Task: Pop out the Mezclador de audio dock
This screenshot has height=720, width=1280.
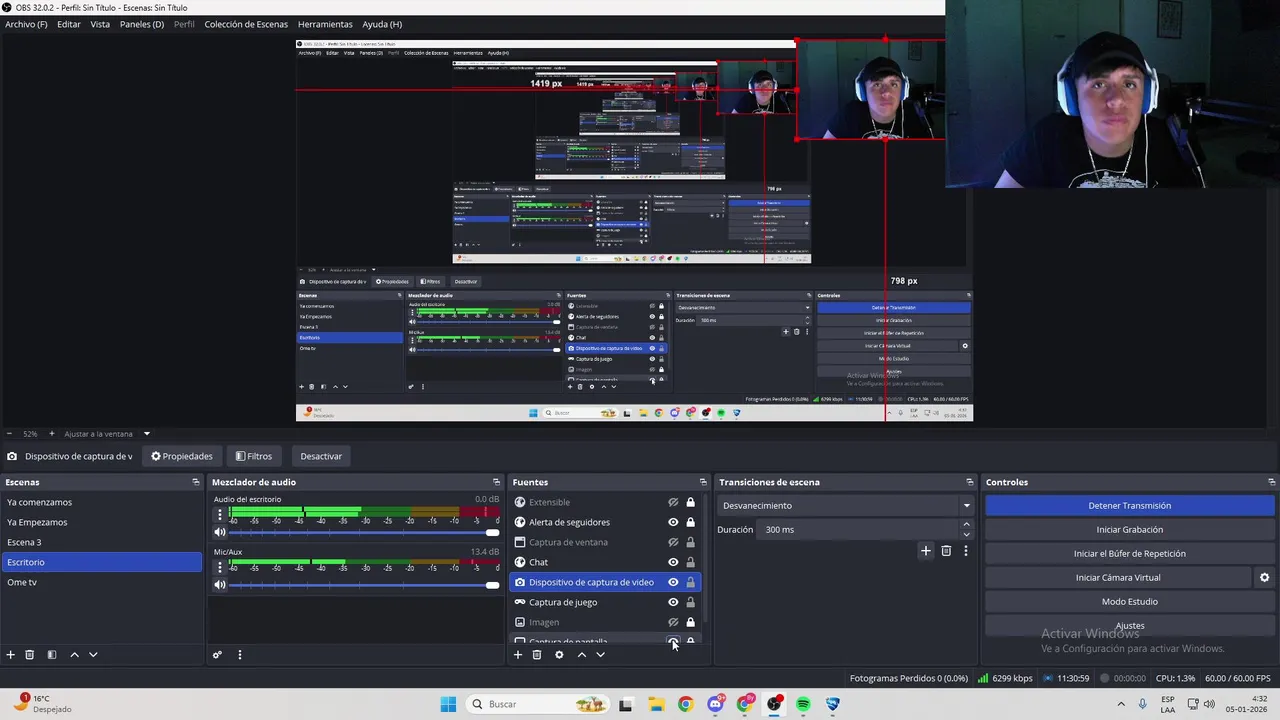Action: tap(496, 482)
